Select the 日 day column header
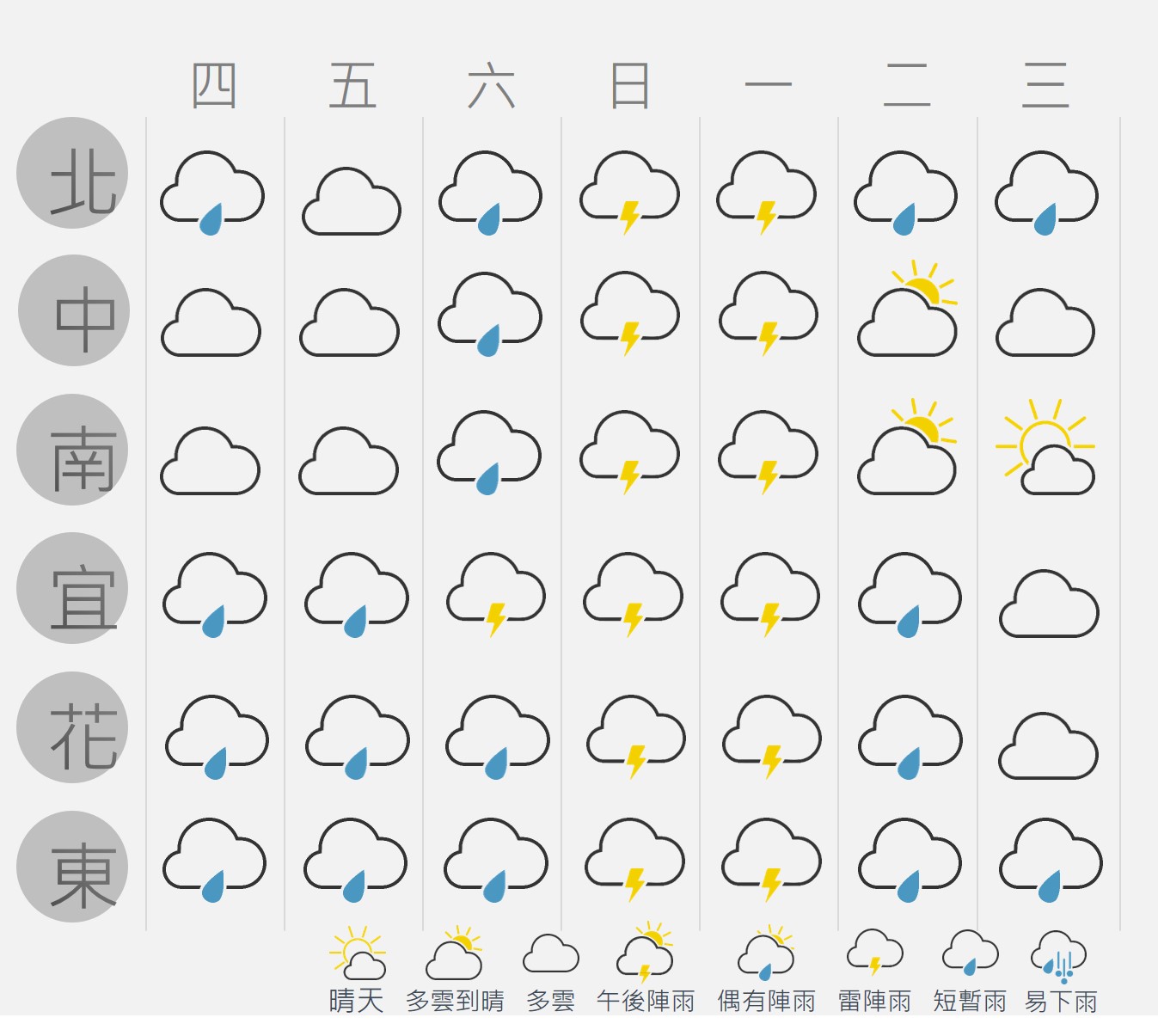1158x1036 pixels. [630, 85]
